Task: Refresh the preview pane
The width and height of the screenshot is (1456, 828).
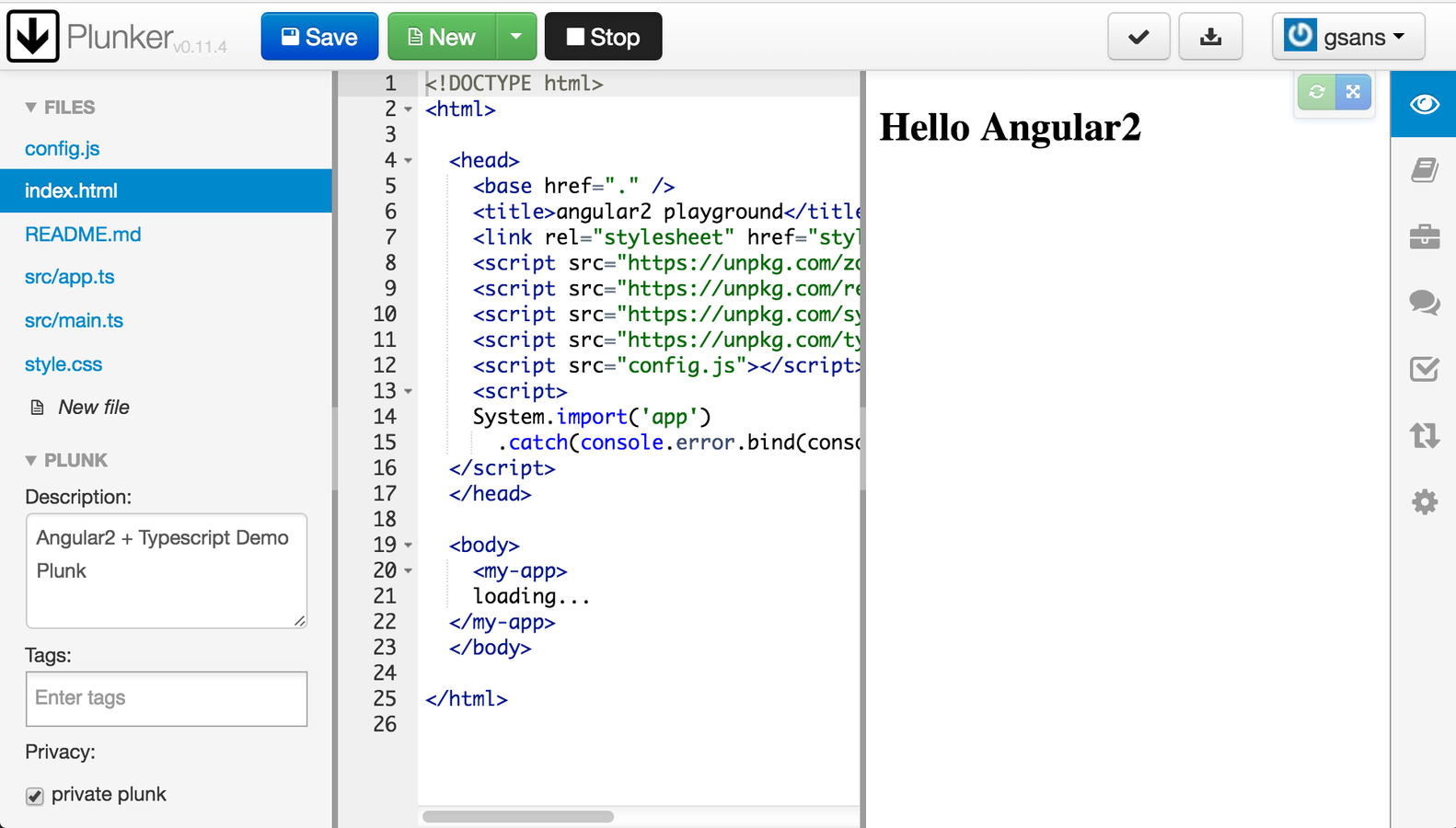Action: [1316, 92]
